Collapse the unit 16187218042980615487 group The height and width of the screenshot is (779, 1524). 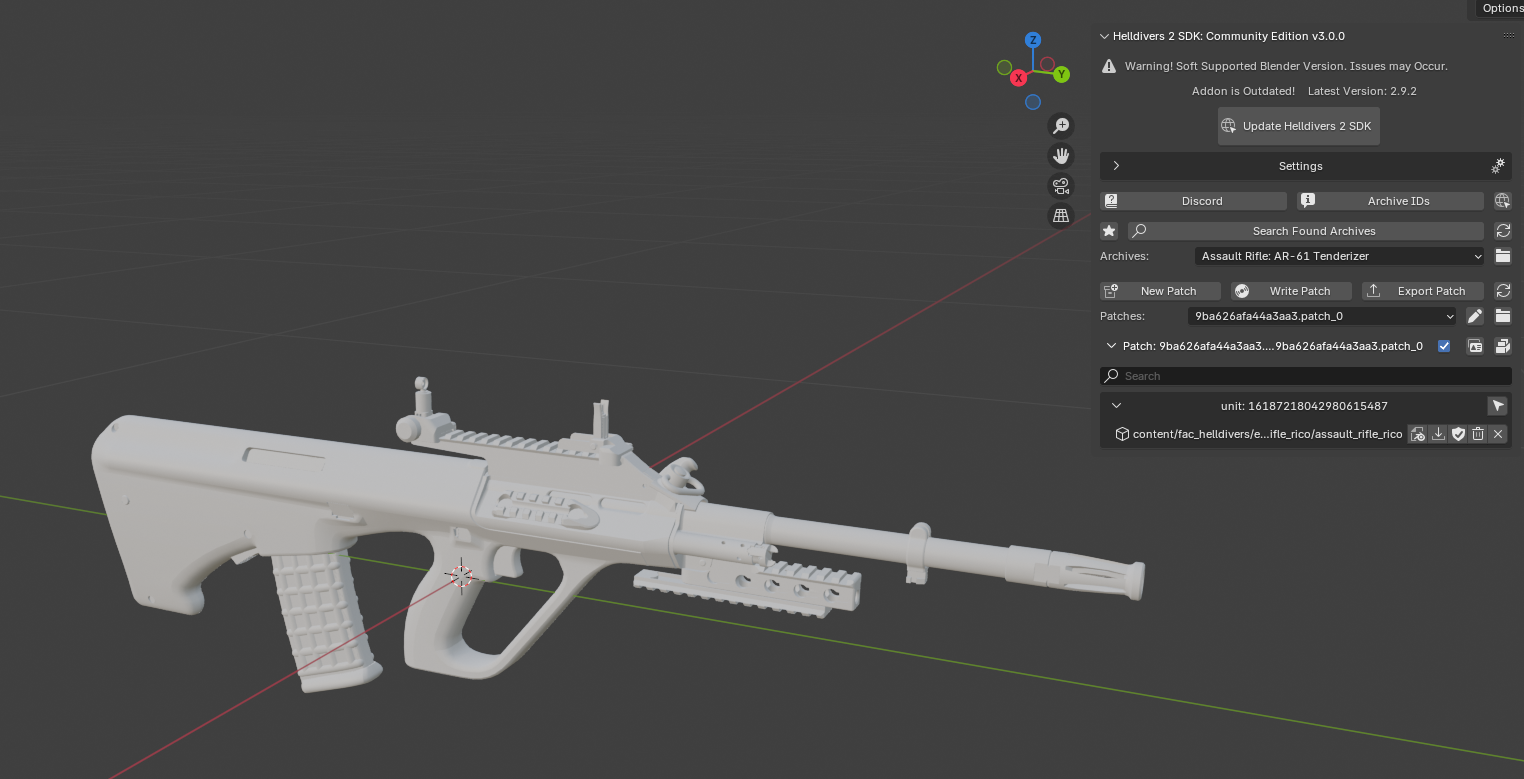click(x=1117, y=406)
